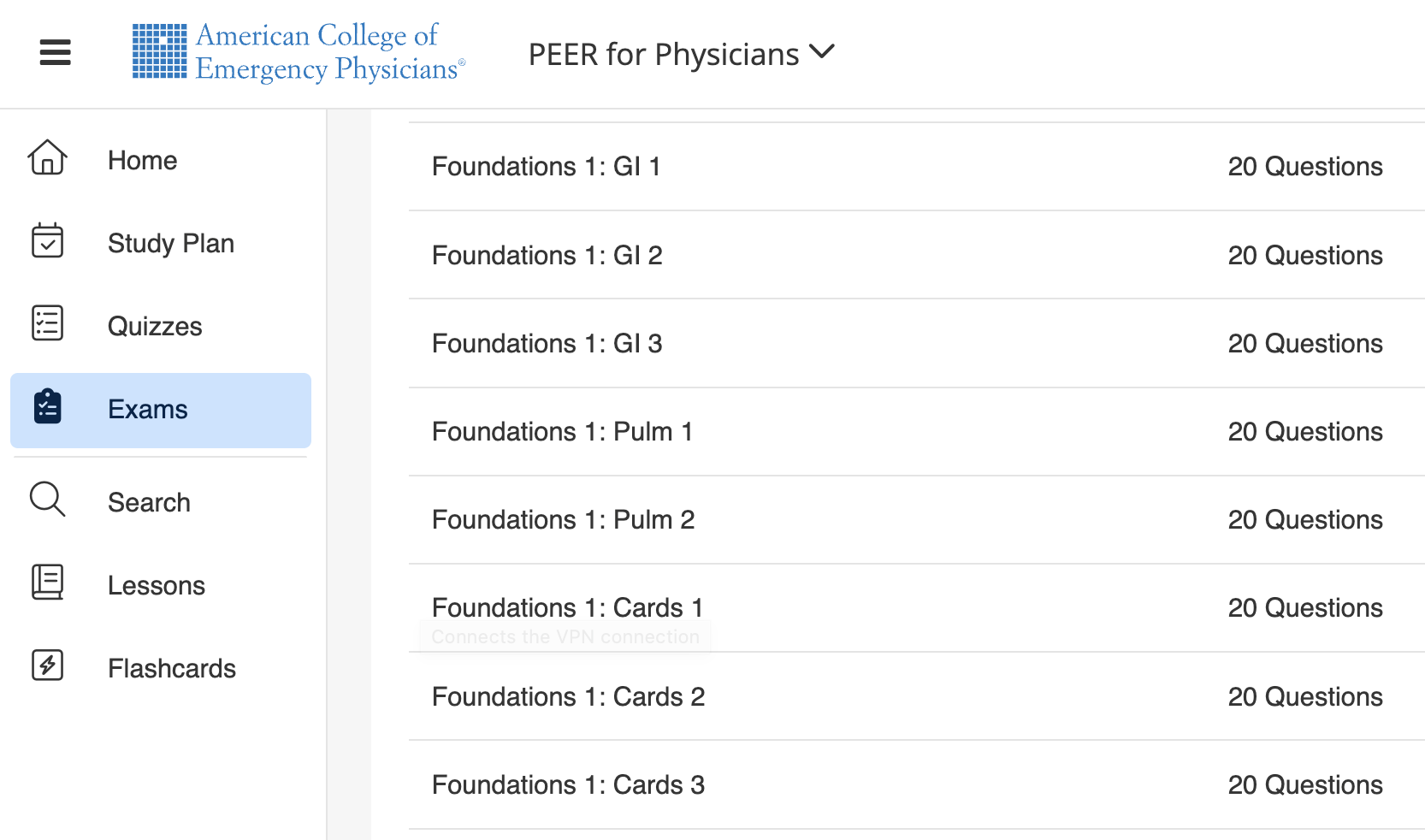Open Foundations 1: GI 3 exam
The height and width of the screenshot is (840, 1425).
[547, 343]
